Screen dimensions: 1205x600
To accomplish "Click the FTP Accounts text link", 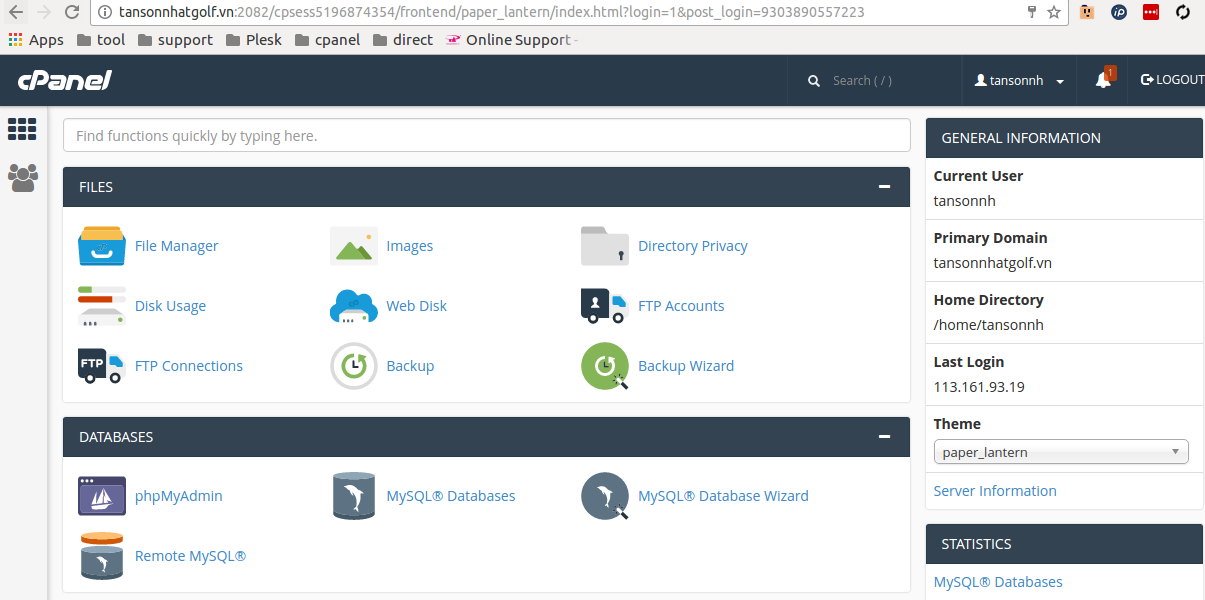I will coord(681,306).
